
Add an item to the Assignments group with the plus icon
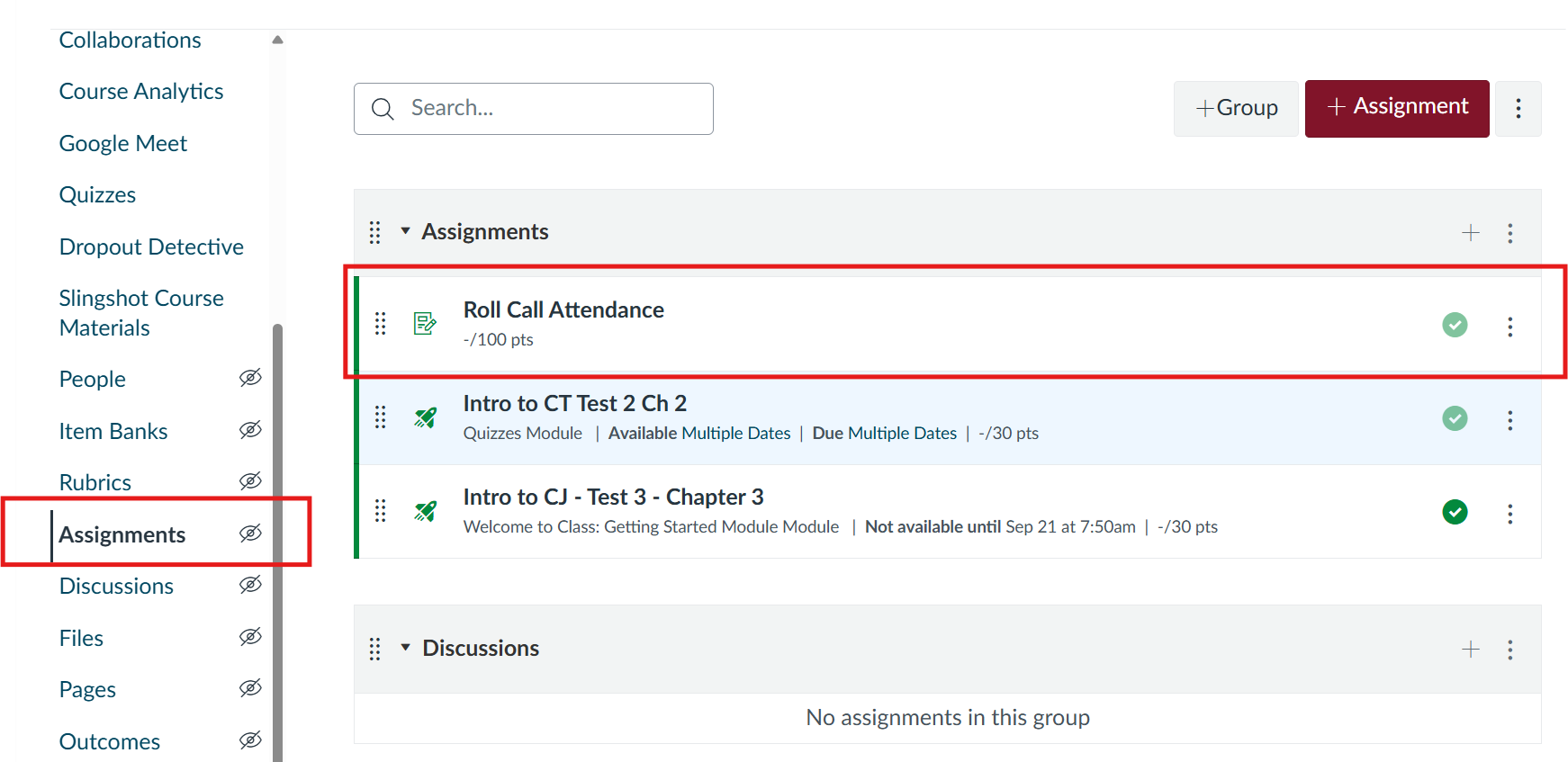1470,233
